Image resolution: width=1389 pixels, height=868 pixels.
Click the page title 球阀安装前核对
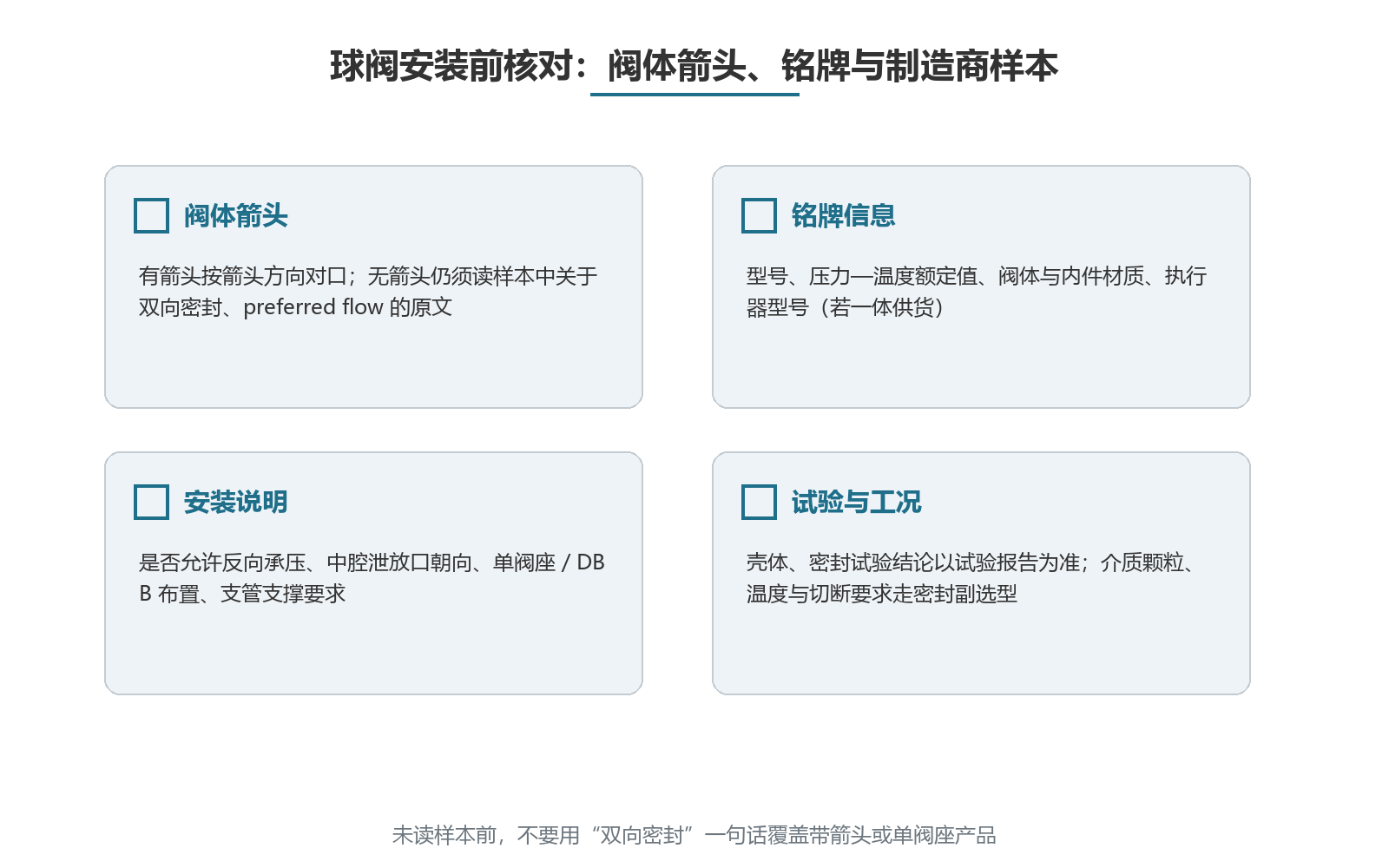coord(694,66)
